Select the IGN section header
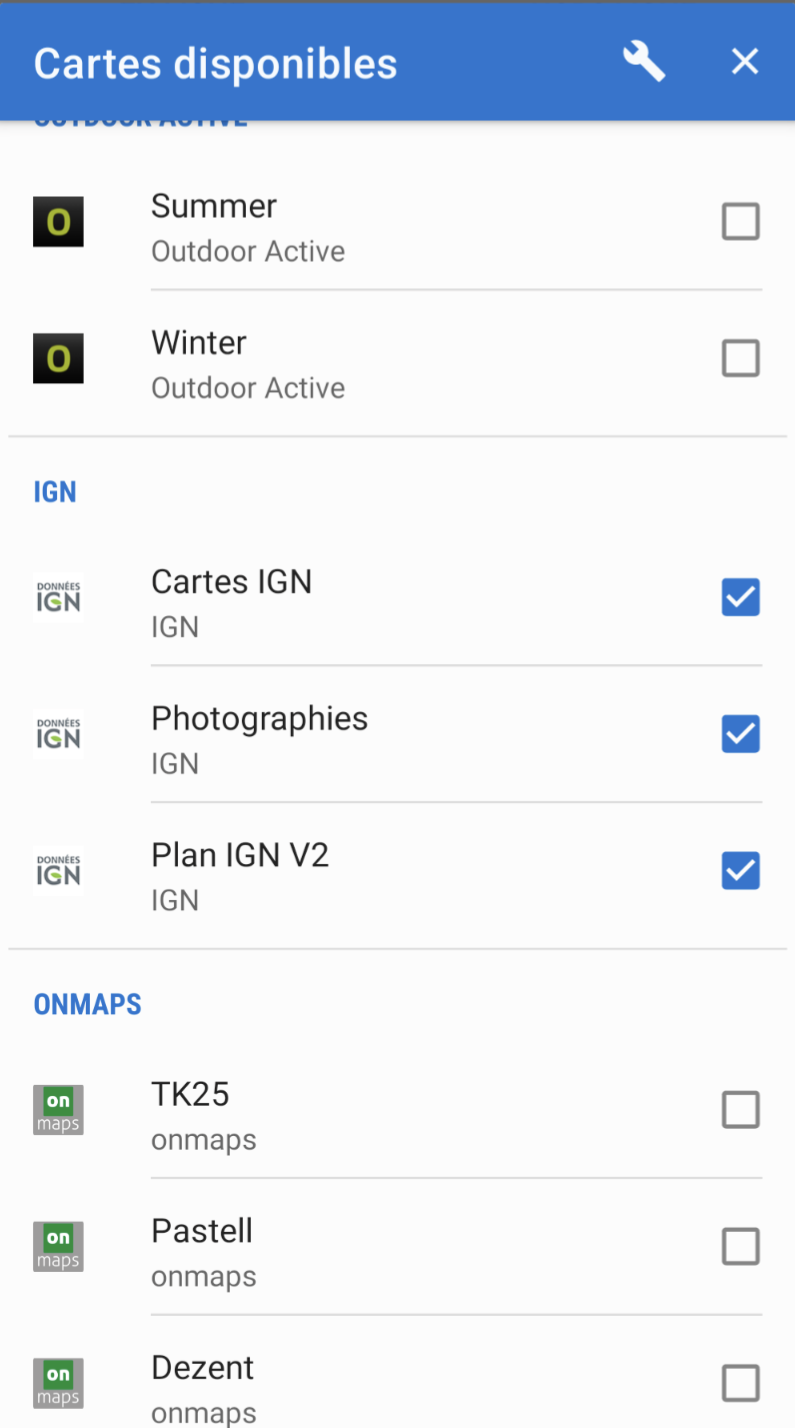Viewport: 795px width, 1428px height. coord(55,492)
